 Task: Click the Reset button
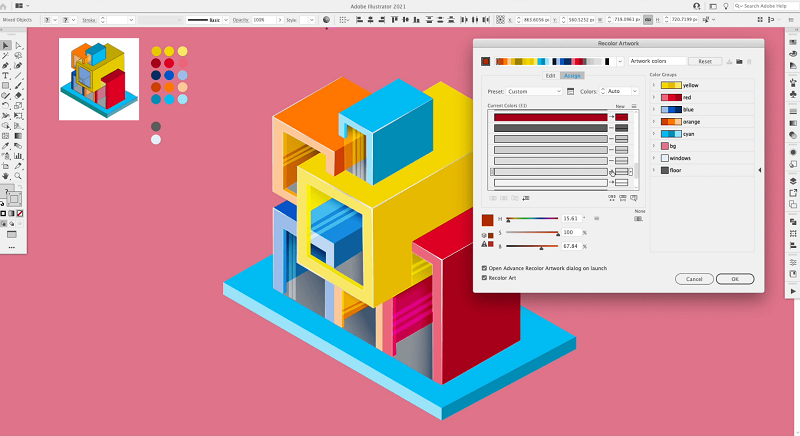(x=704, y=61)
